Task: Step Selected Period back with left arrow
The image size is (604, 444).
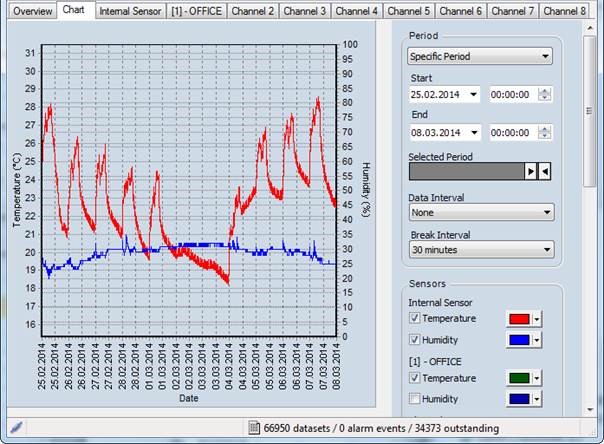Action: pyautogui.click(x=545, y=172)
